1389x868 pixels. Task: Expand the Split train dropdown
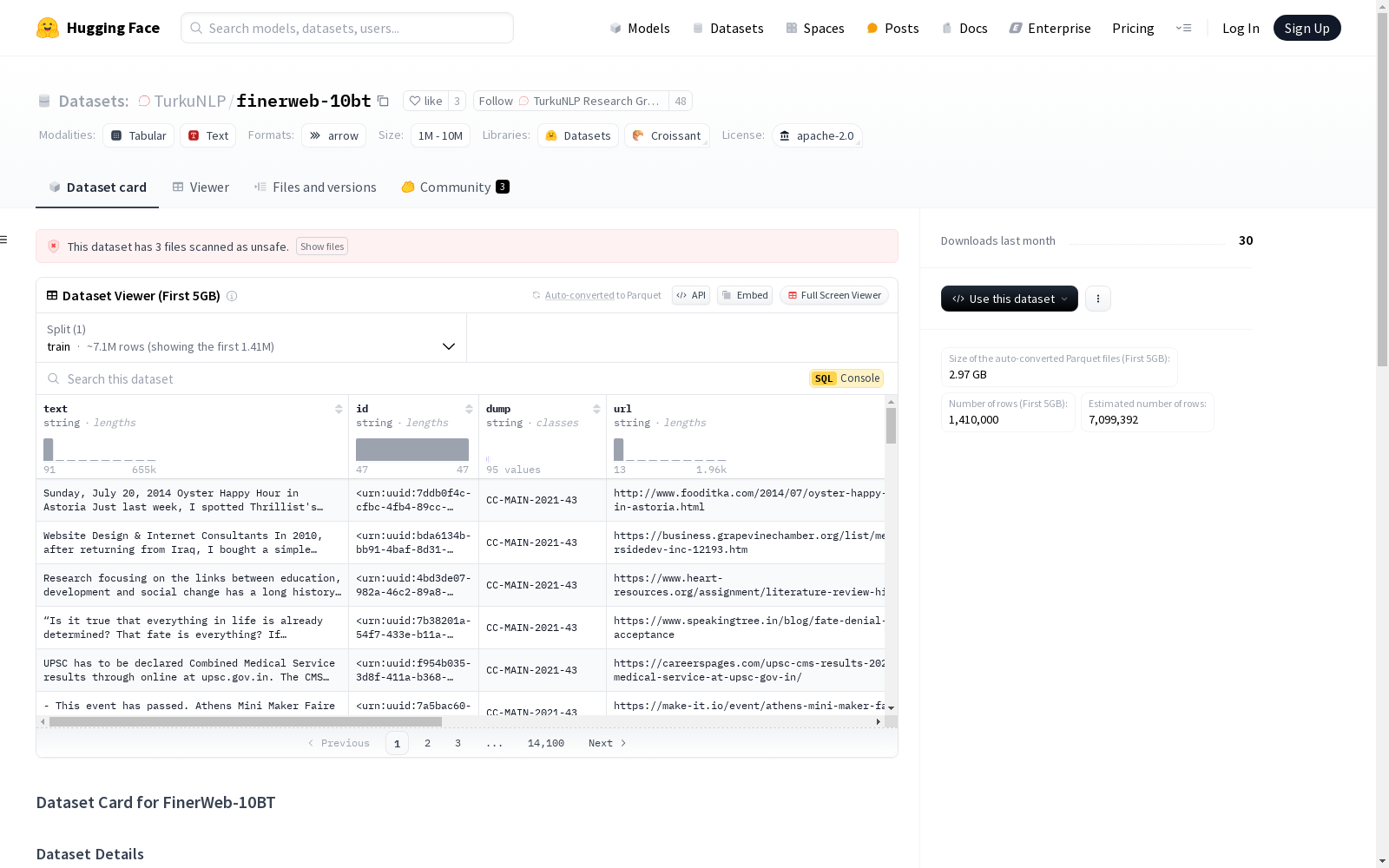[252, 338]
